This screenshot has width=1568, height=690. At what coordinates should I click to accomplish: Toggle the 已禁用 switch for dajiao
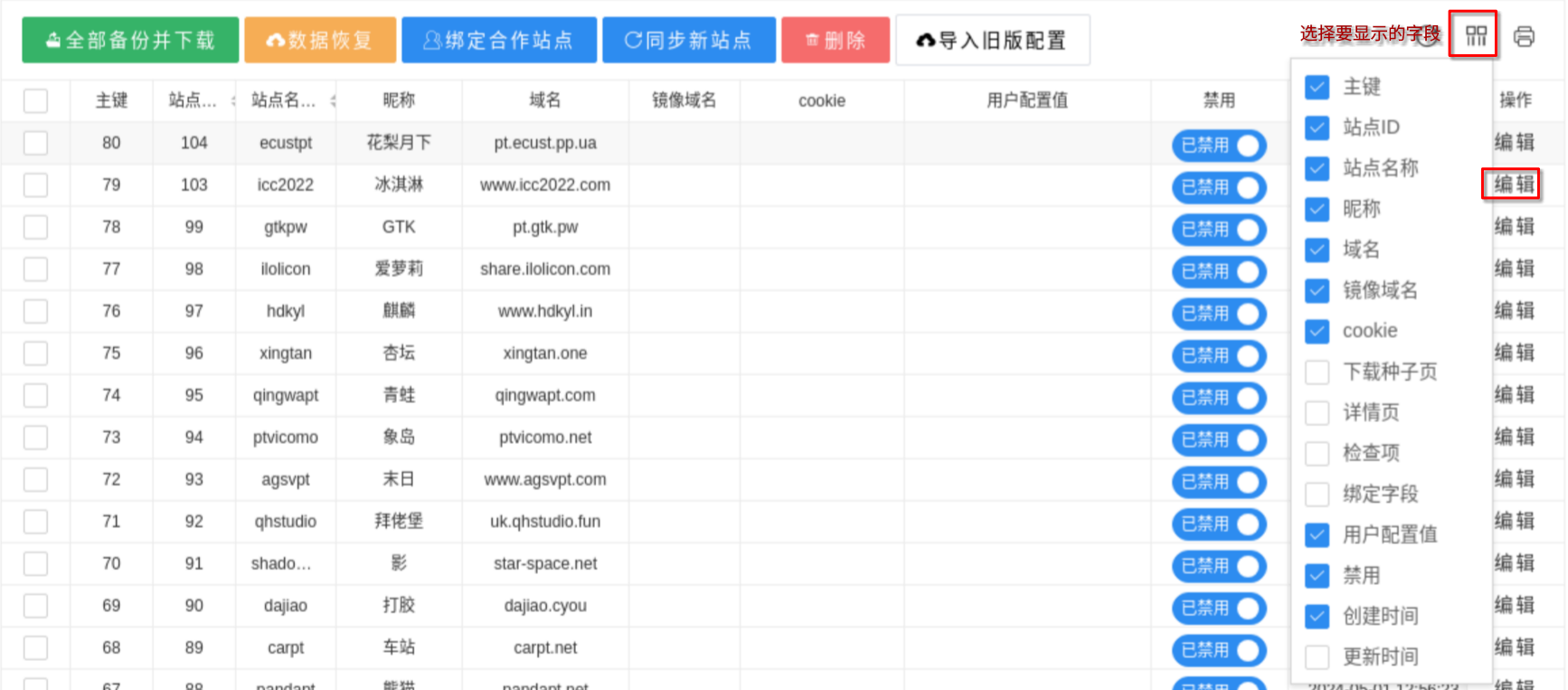pyautogui.click(x=1219, y=608)
